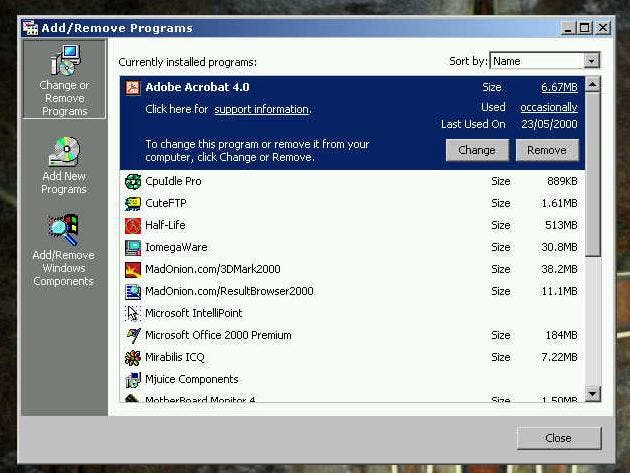Open the support information link

[262, 109]
